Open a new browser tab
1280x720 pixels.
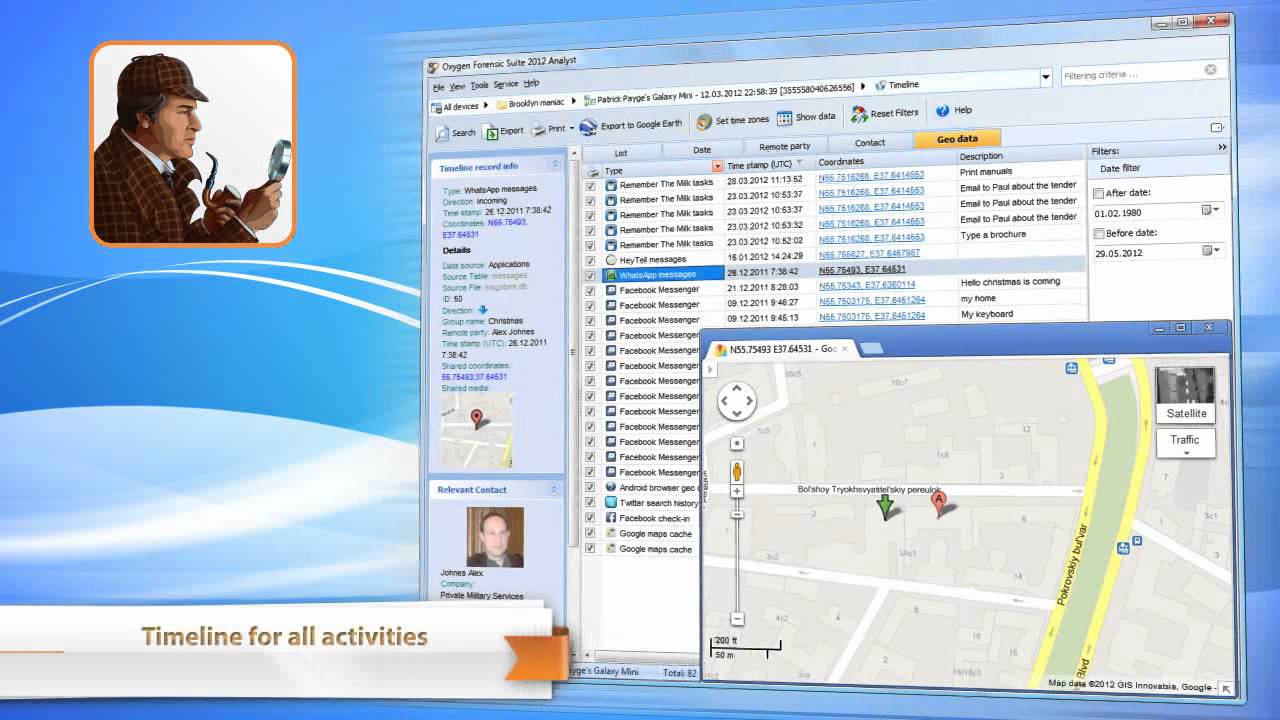(x=872, y=348)
